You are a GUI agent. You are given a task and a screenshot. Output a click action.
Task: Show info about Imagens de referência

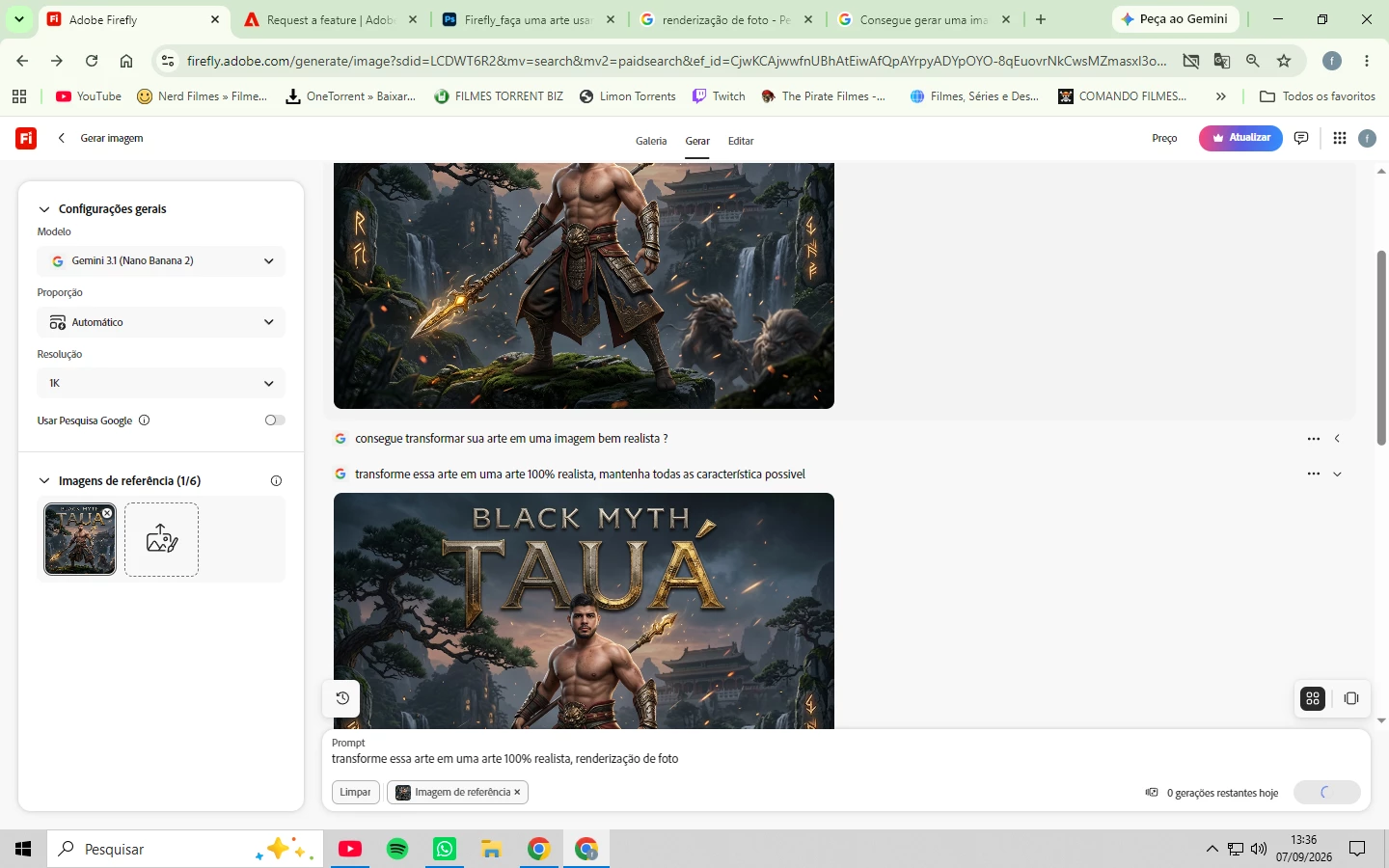click(x=276, y=480)
